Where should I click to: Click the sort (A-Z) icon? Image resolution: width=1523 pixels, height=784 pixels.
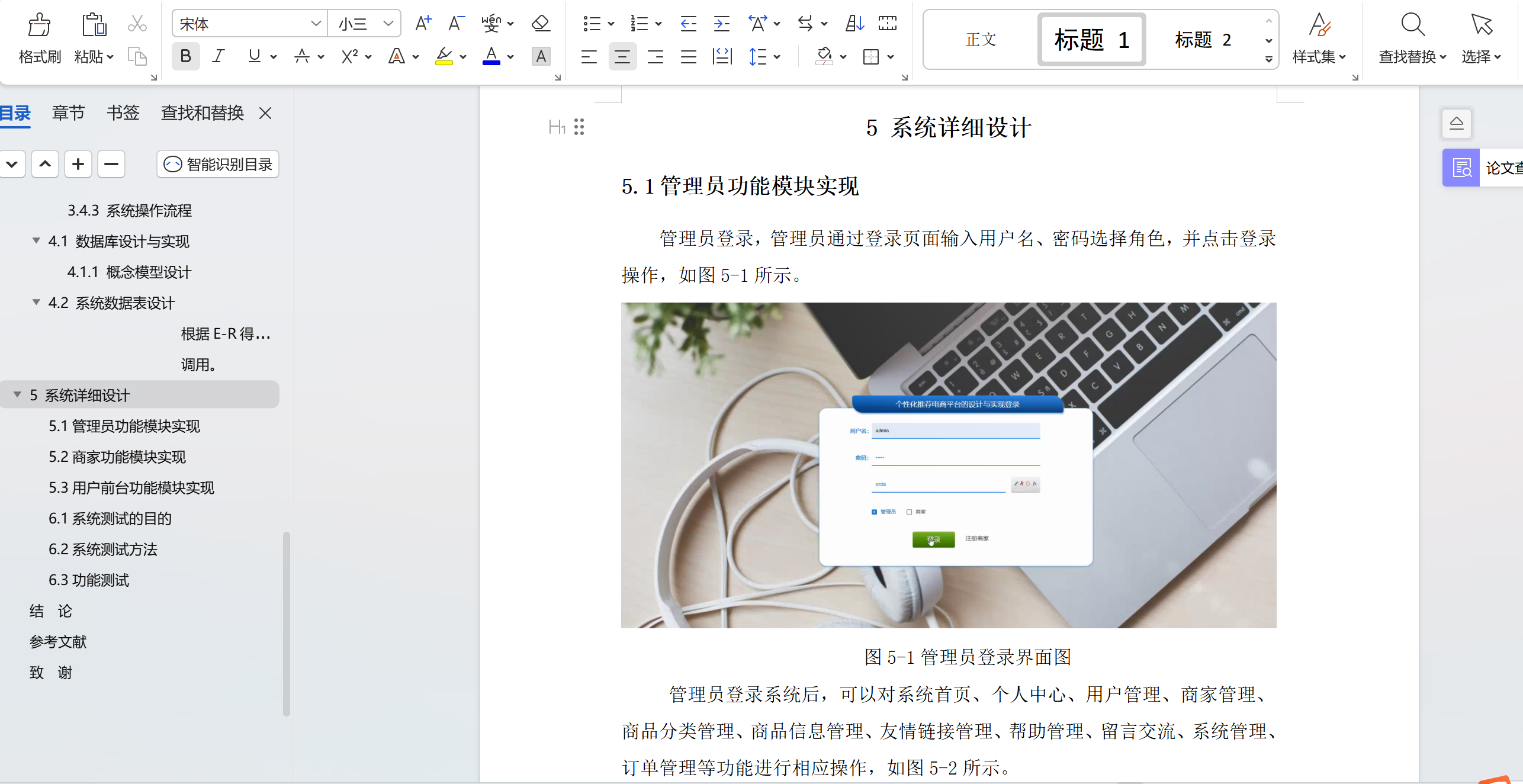(x=854, y=24)
